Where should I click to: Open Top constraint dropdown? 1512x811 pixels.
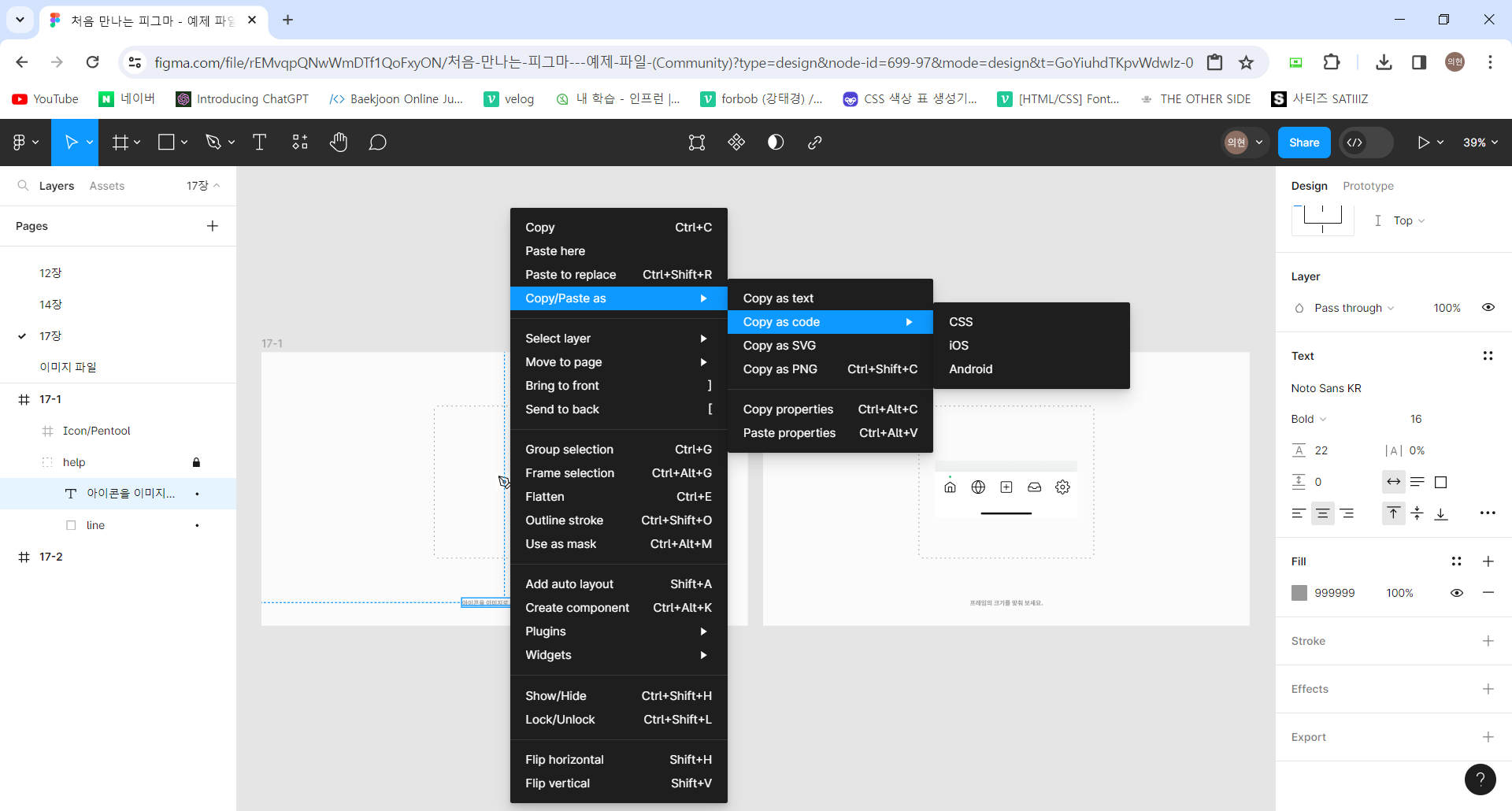tap(1409, 220)
